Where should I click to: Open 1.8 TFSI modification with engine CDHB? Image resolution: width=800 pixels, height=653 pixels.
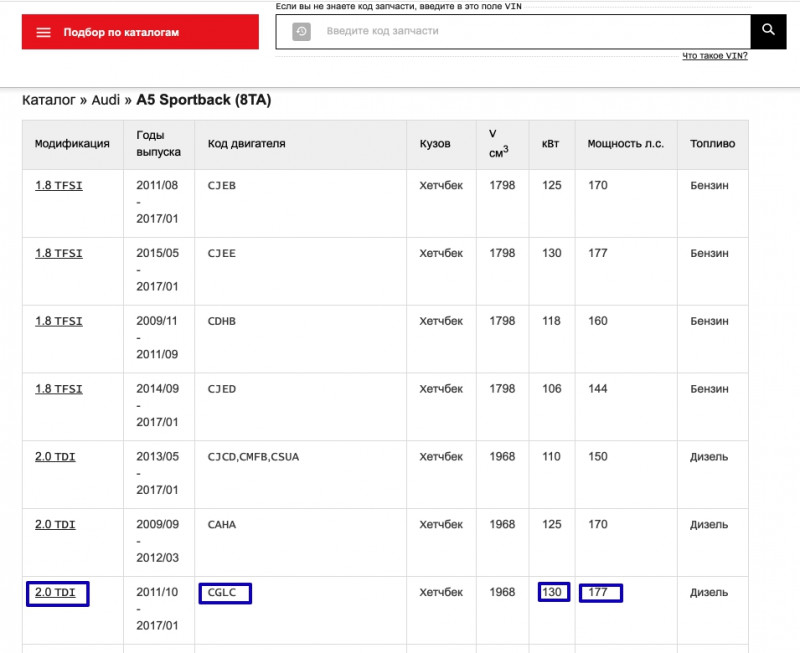coord(59,321)
